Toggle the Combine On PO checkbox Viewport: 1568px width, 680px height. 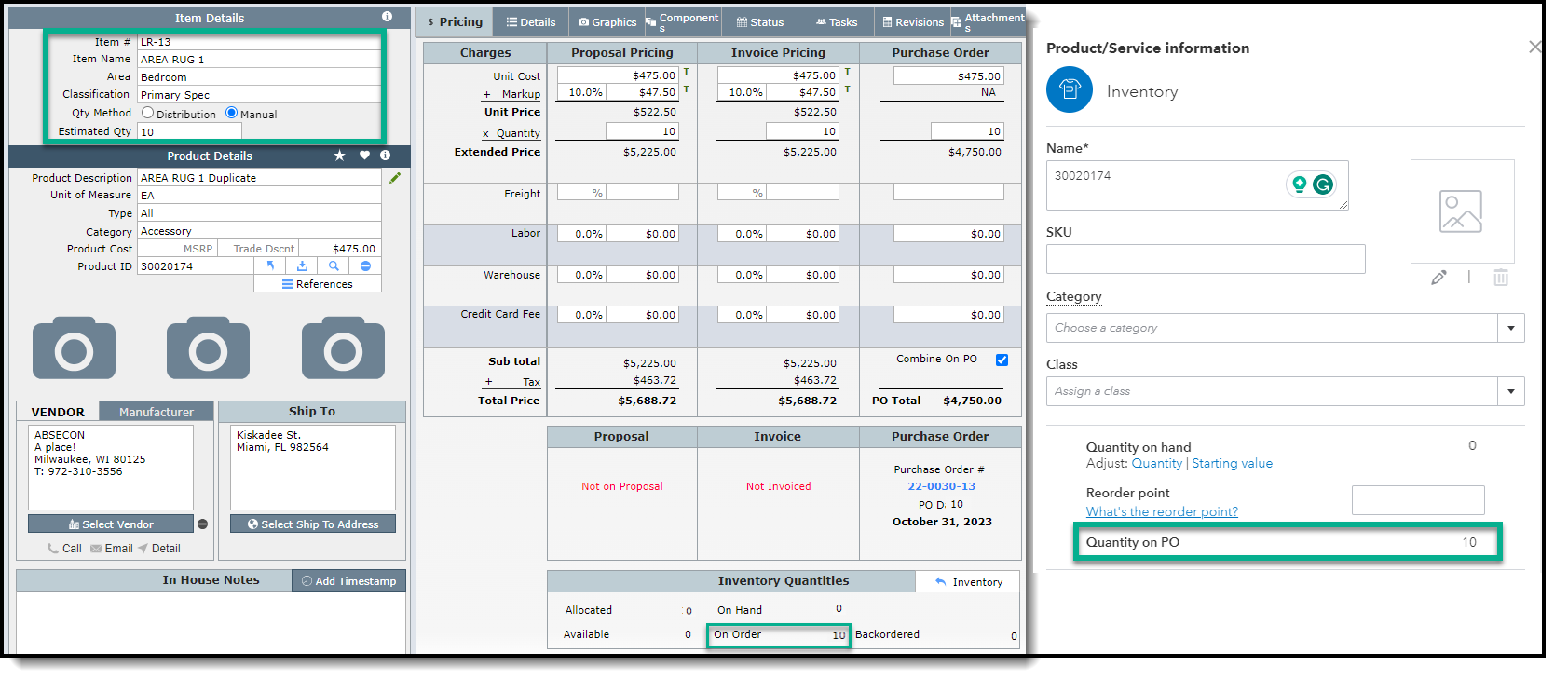click(1002, 360)
